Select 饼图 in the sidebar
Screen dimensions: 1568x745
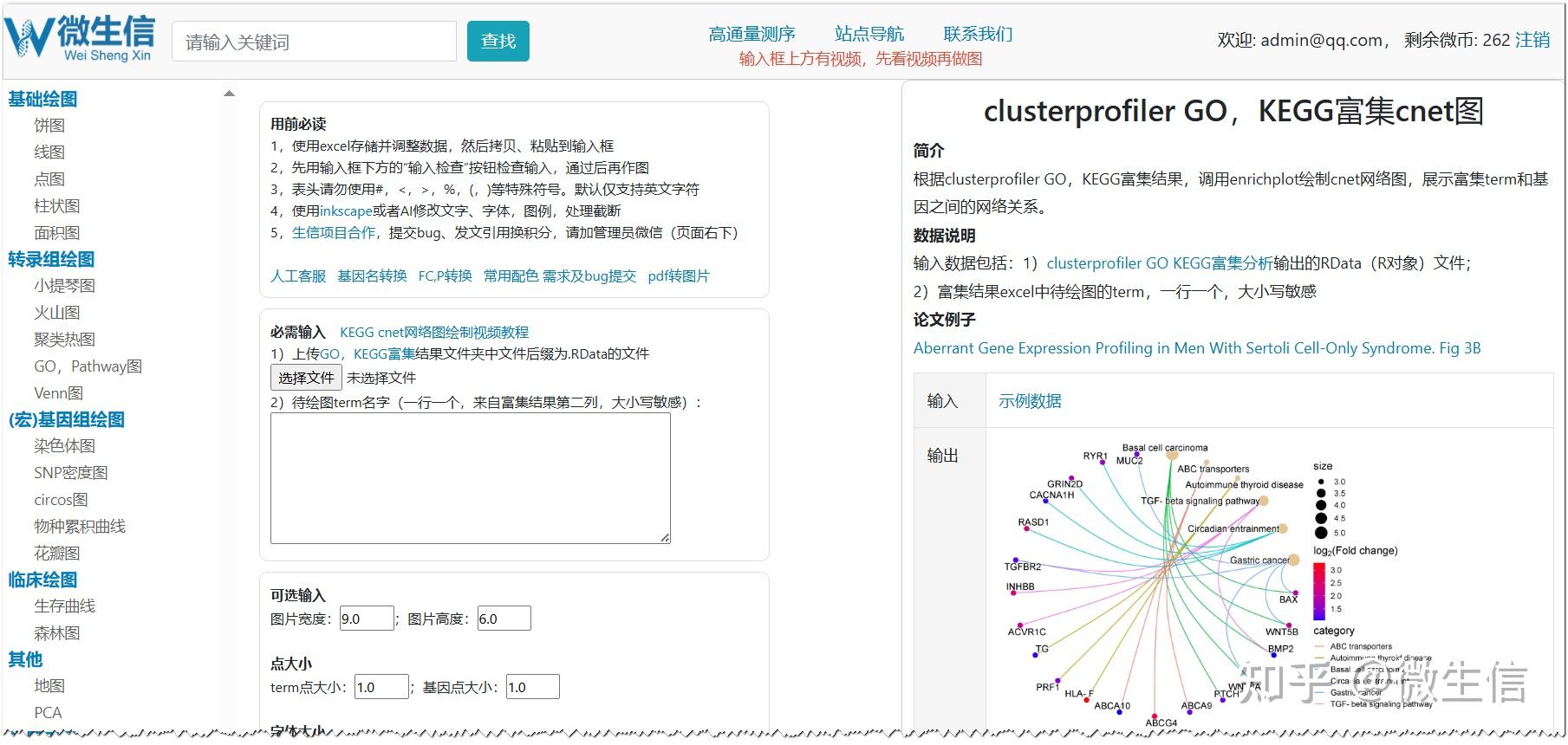coord(49,126)
